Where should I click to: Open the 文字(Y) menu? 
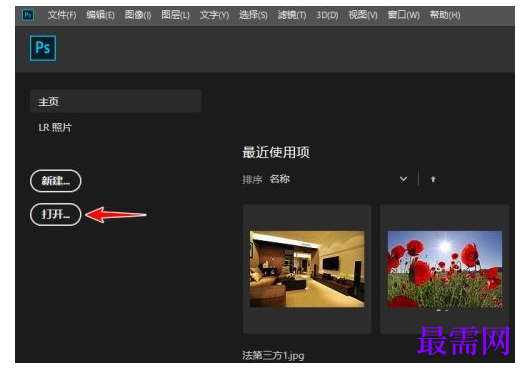(214, 15)
